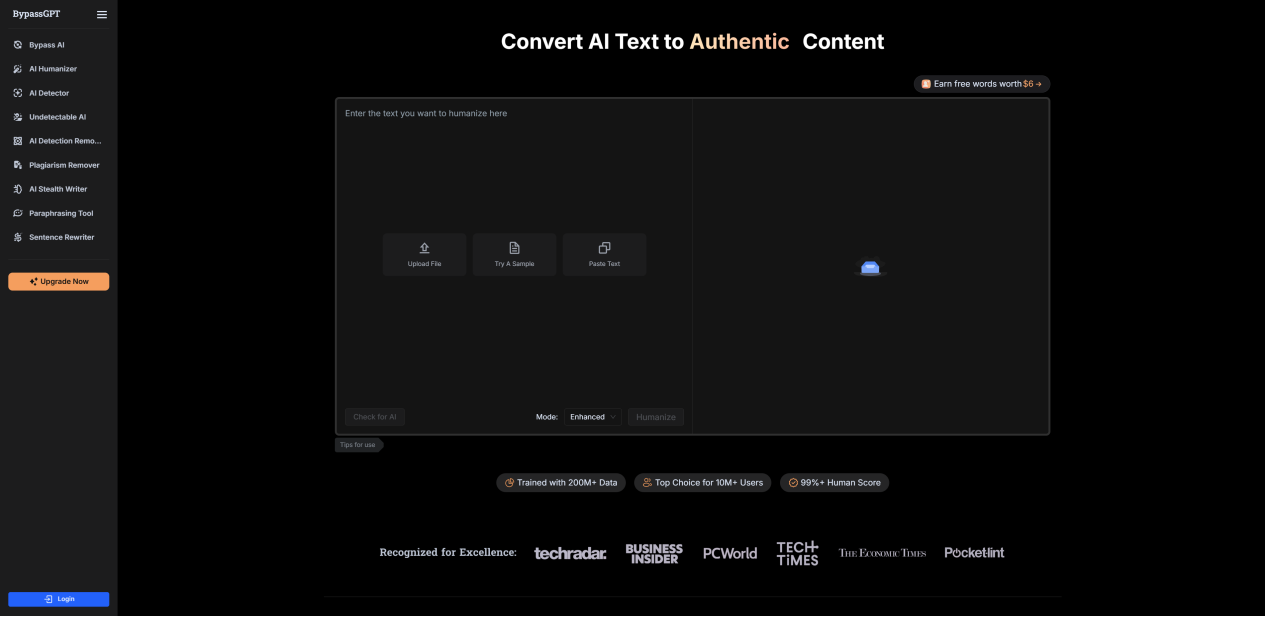Click the blue placeholder icon in output panel

point(870,267)
